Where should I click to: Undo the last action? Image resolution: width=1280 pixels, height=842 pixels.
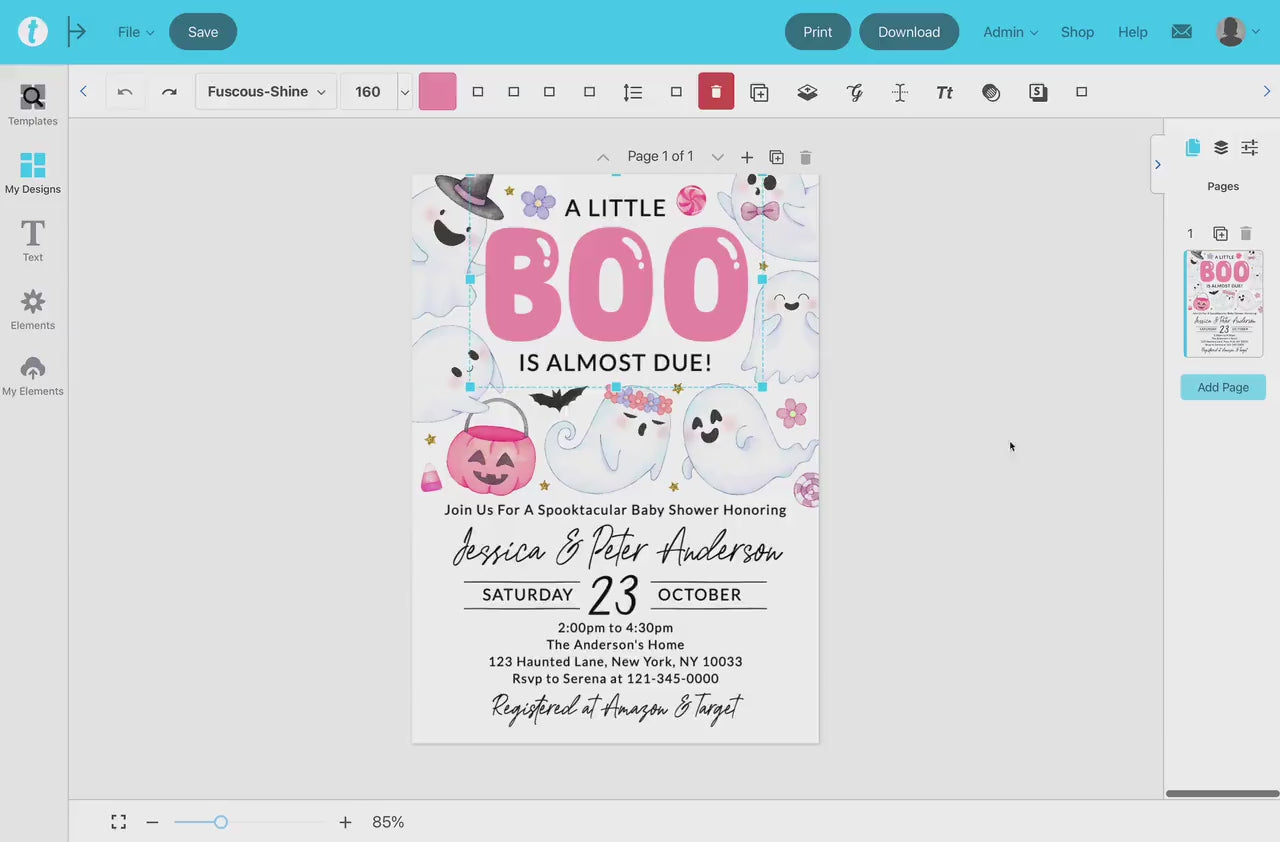click(x=125, y=92)
